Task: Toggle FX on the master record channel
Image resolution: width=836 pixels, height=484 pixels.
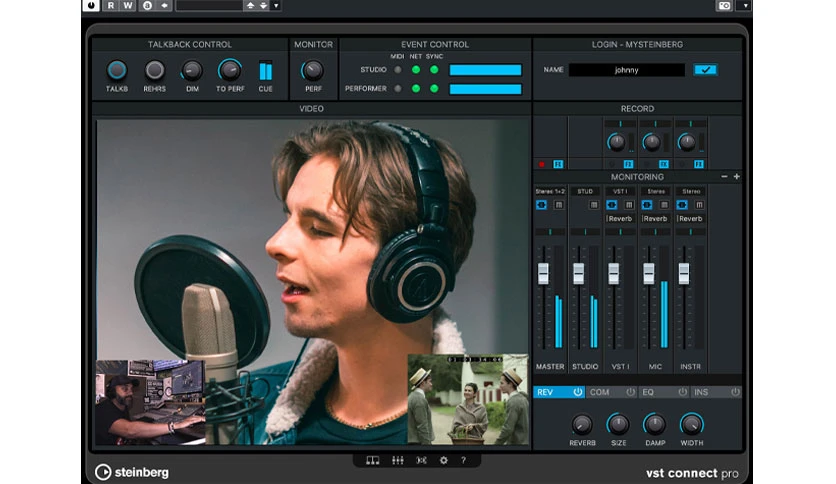Action: point(558,164)
